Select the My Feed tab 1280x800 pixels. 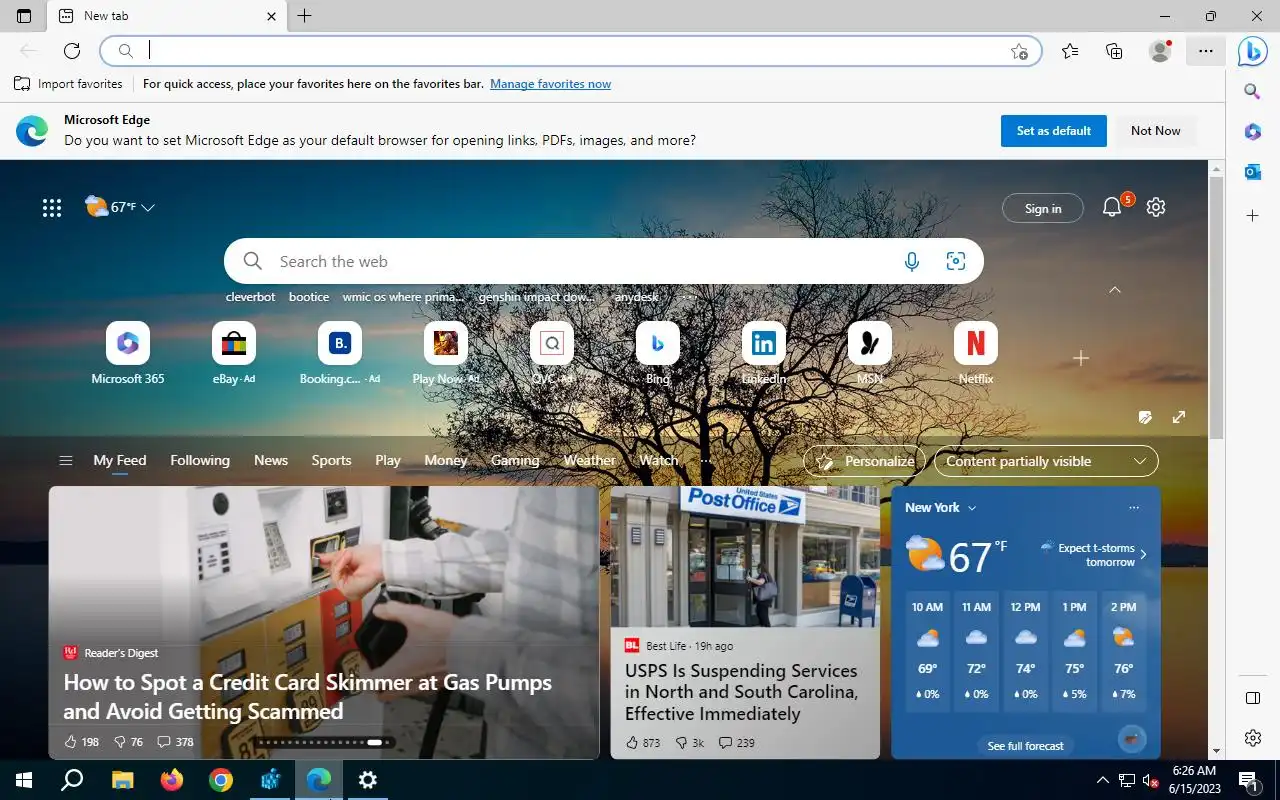(x=120, y=461)
